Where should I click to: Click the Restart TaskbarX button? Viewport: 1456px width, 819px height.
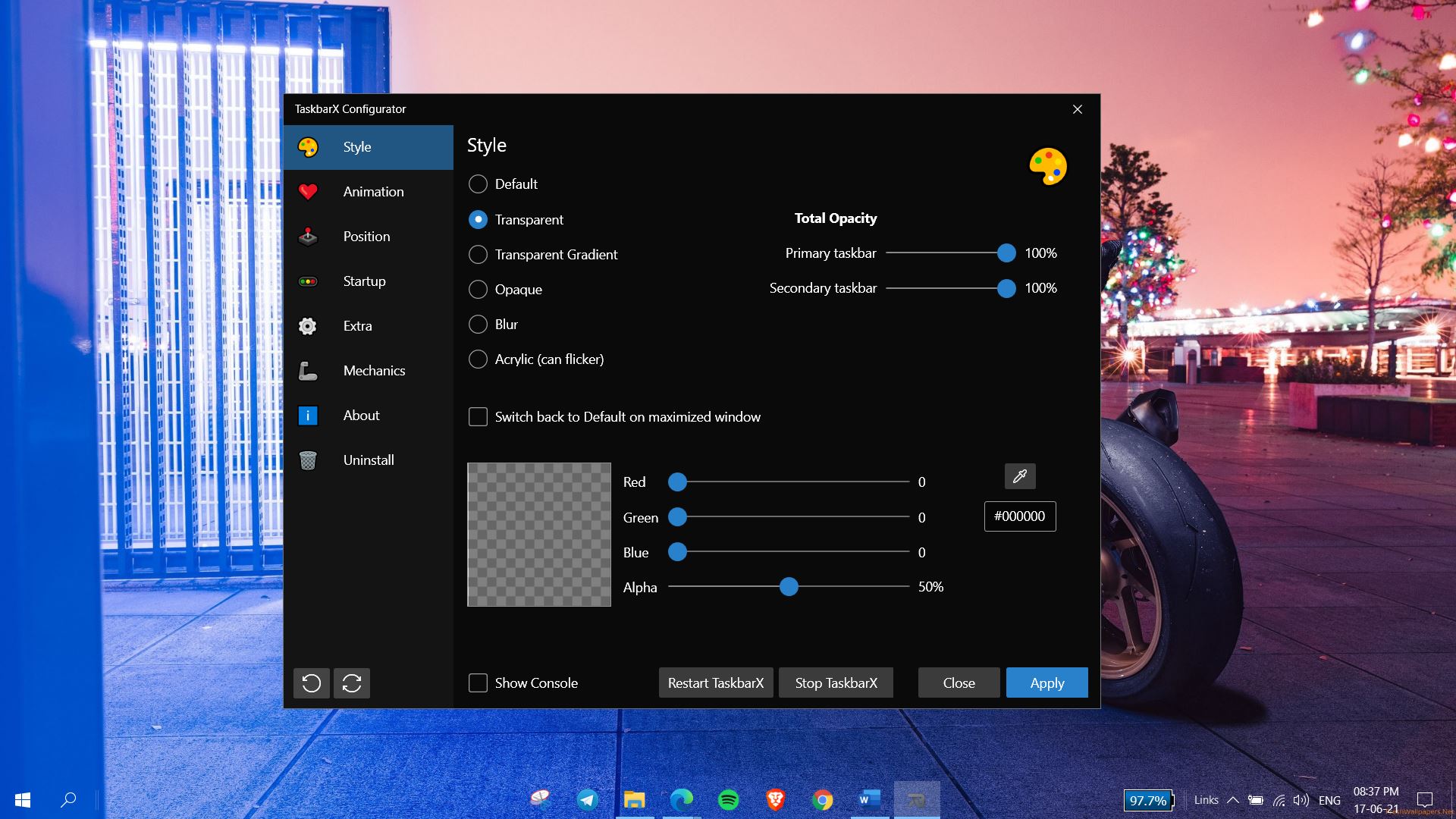tap(717, 682)
